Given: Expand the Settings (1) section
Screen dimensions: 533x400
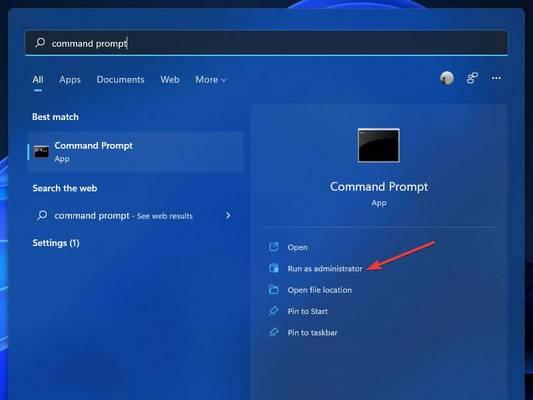Looking at the screenshot, I should tap(56, 243).
